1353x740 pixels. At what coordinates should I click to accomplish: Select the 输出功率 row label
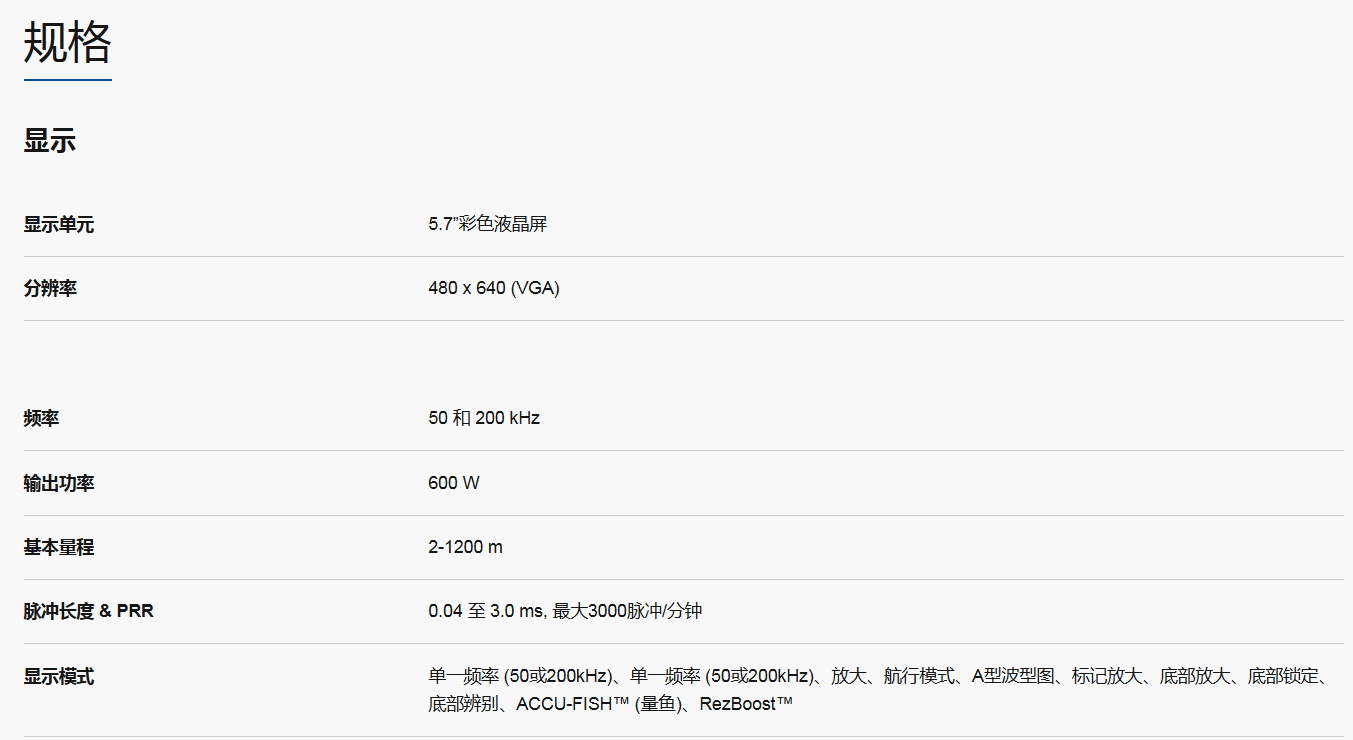tap(59, 483)
